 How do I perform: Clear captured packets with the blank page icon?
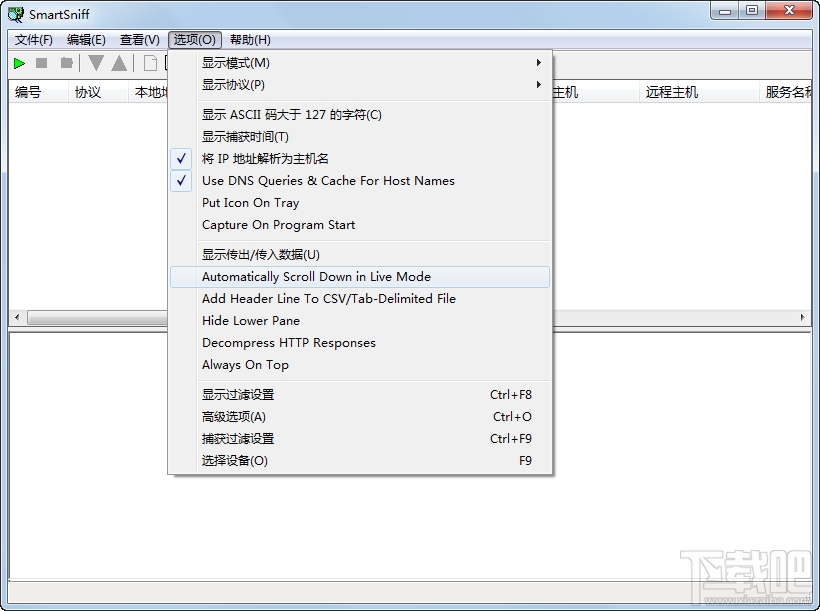click(147, 63)
